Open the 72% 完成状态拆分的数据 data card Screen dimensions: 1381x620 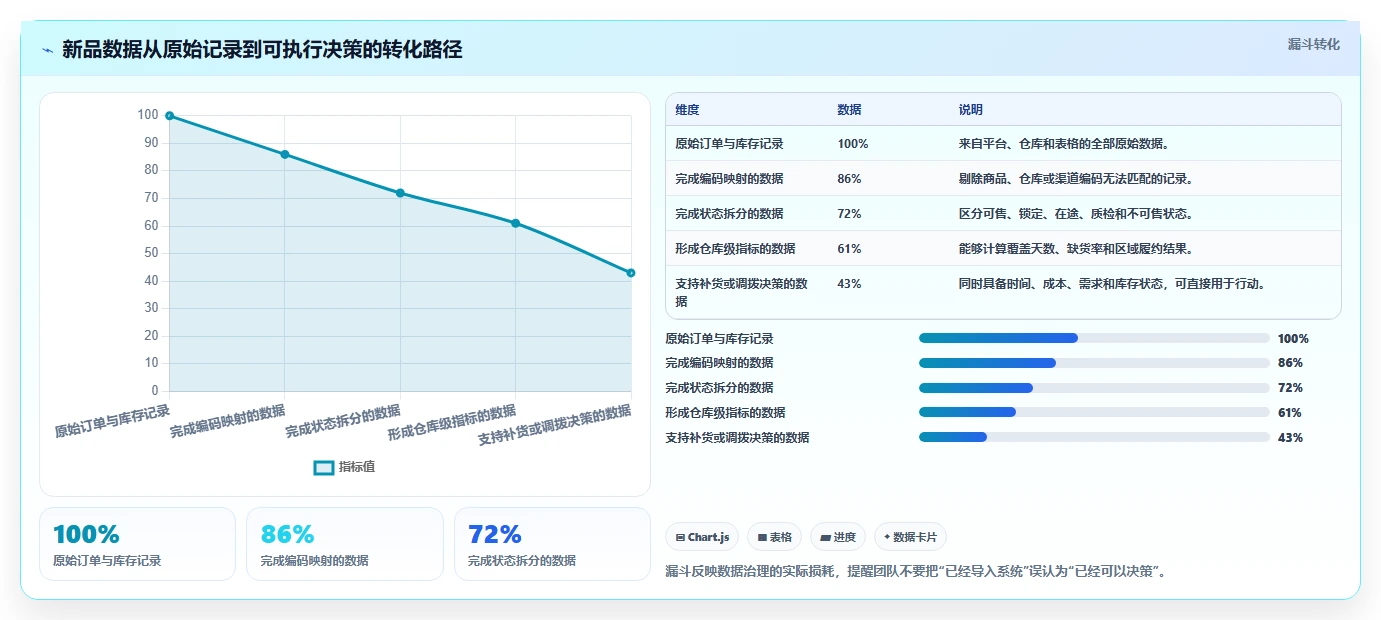pyautogui.click(x=552, y=544)
